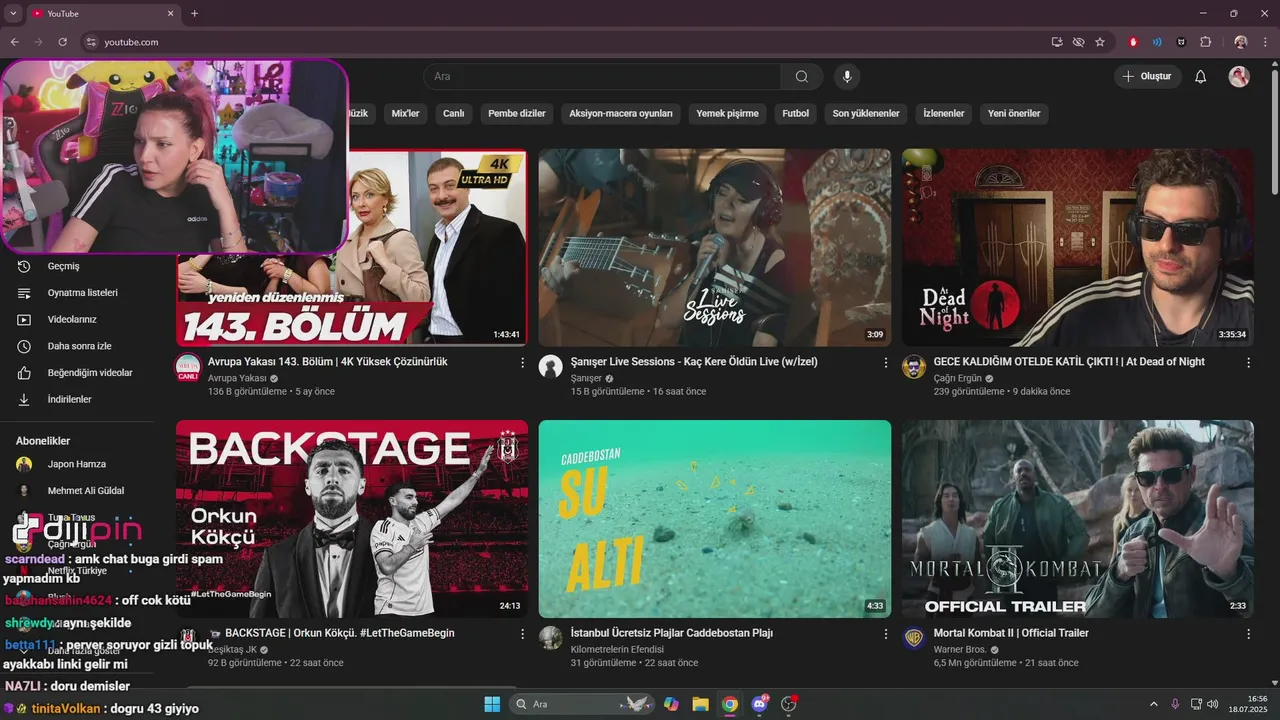Click the Avrupa Yakası channel avatar
The image size is (1280, 720).
pyautogui.click(x=188, y=367)
